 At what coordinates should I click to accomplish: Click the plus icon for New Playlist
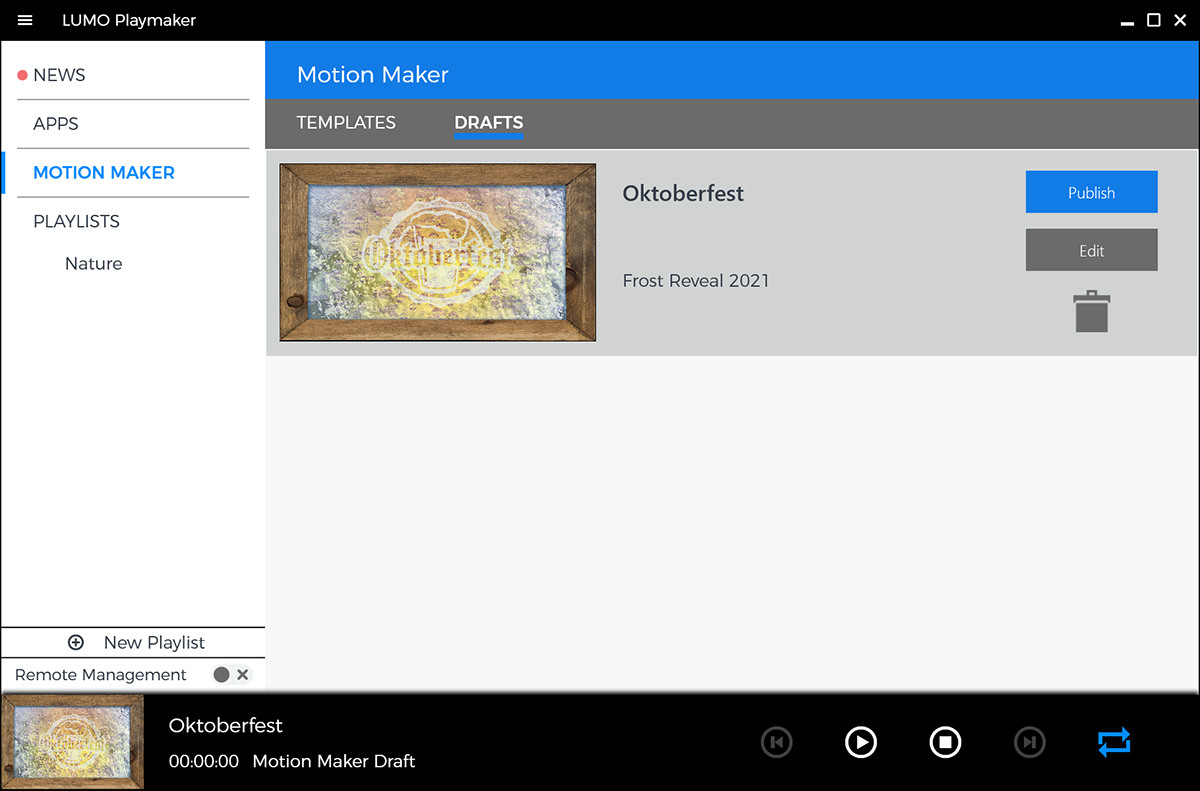click(x=76, y=642)
